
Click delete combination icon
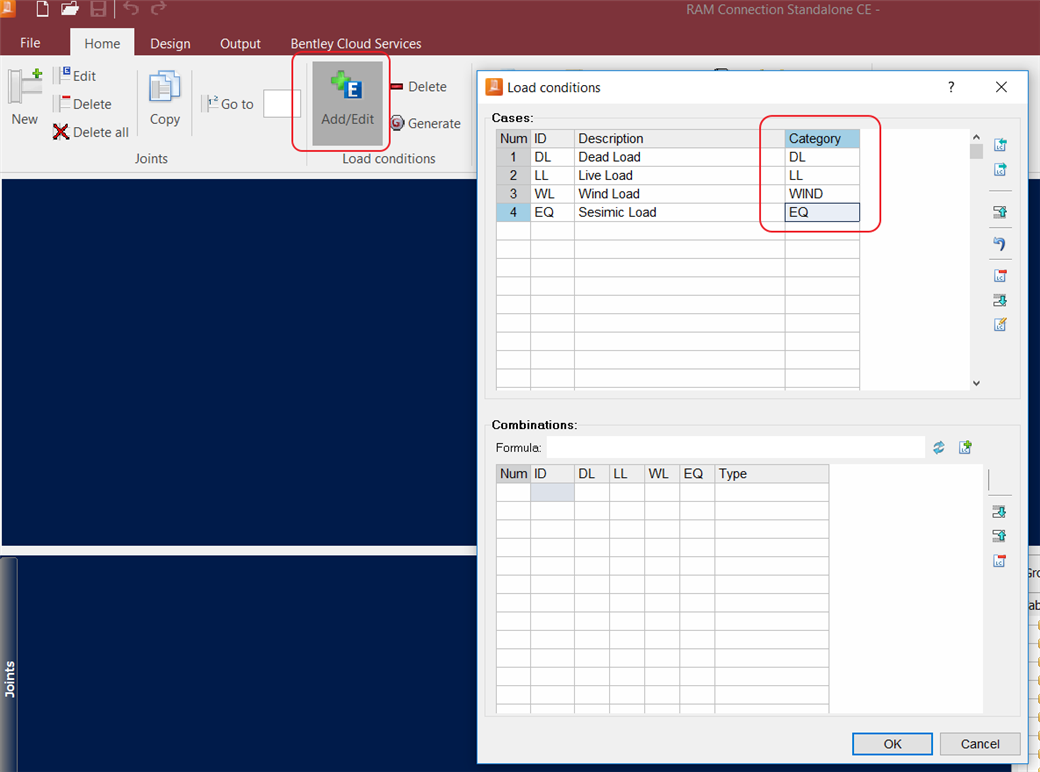[1000, 561]
